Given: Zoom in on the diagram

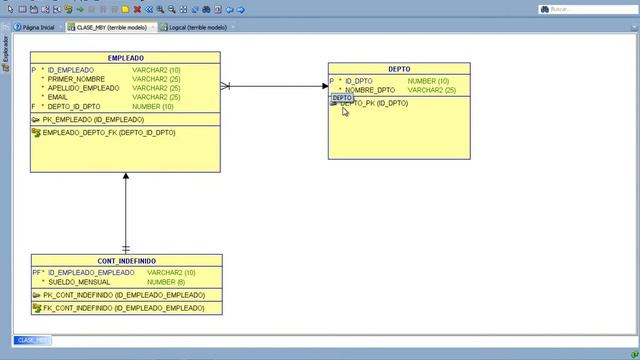Looking at the screenshot, I should tap(160, 9).
